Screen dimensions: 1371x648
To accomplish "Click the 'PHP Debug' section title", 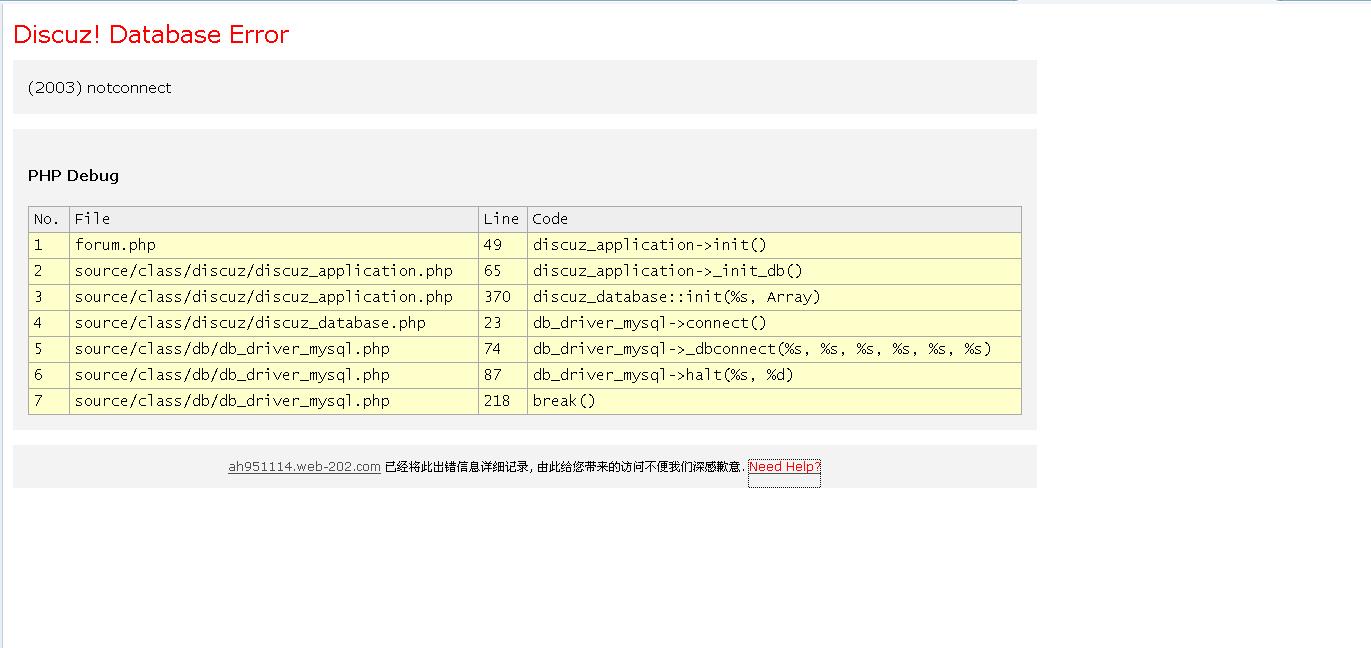I will 73,176.
